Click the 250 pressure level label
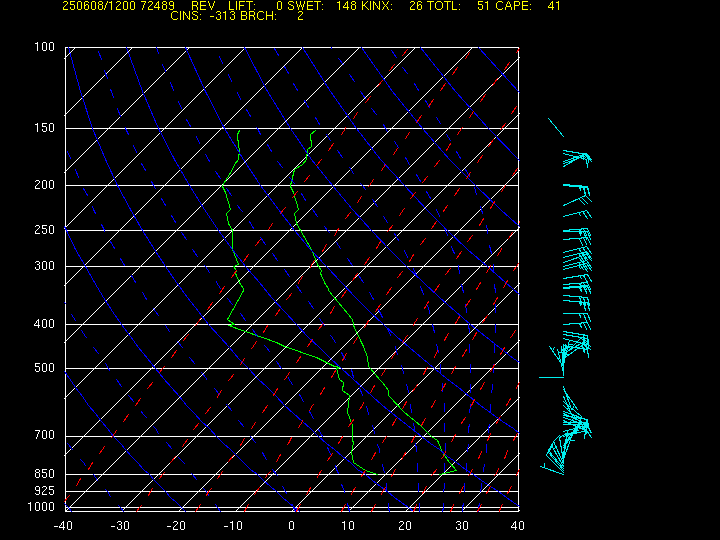Viewport: 720px width, 540px height. pos(45,229)
